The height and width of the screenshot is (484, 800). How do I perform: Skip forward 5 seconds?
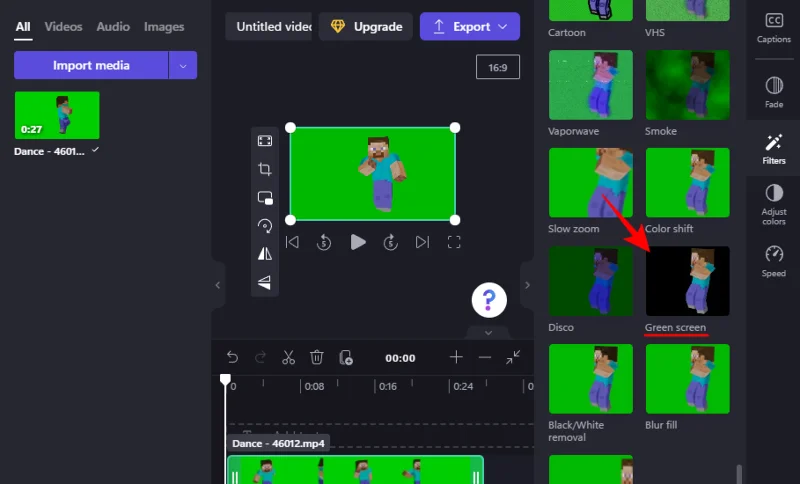[x=390, y=242]
